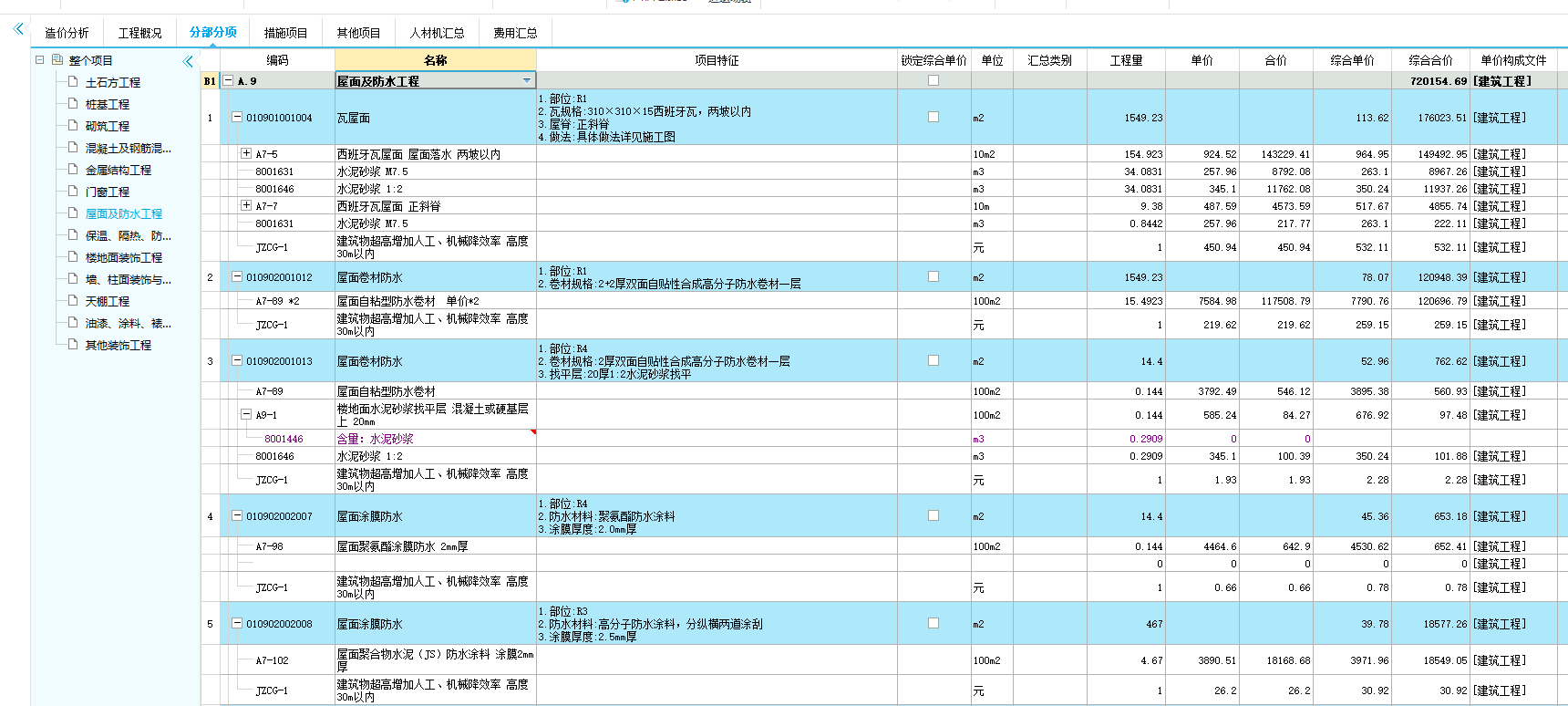Screen dimensions: 1568x706
Task: Click the 屋面聚氨酯涂膜防水 2mm厚 name cell
Action: coord(436,546)
